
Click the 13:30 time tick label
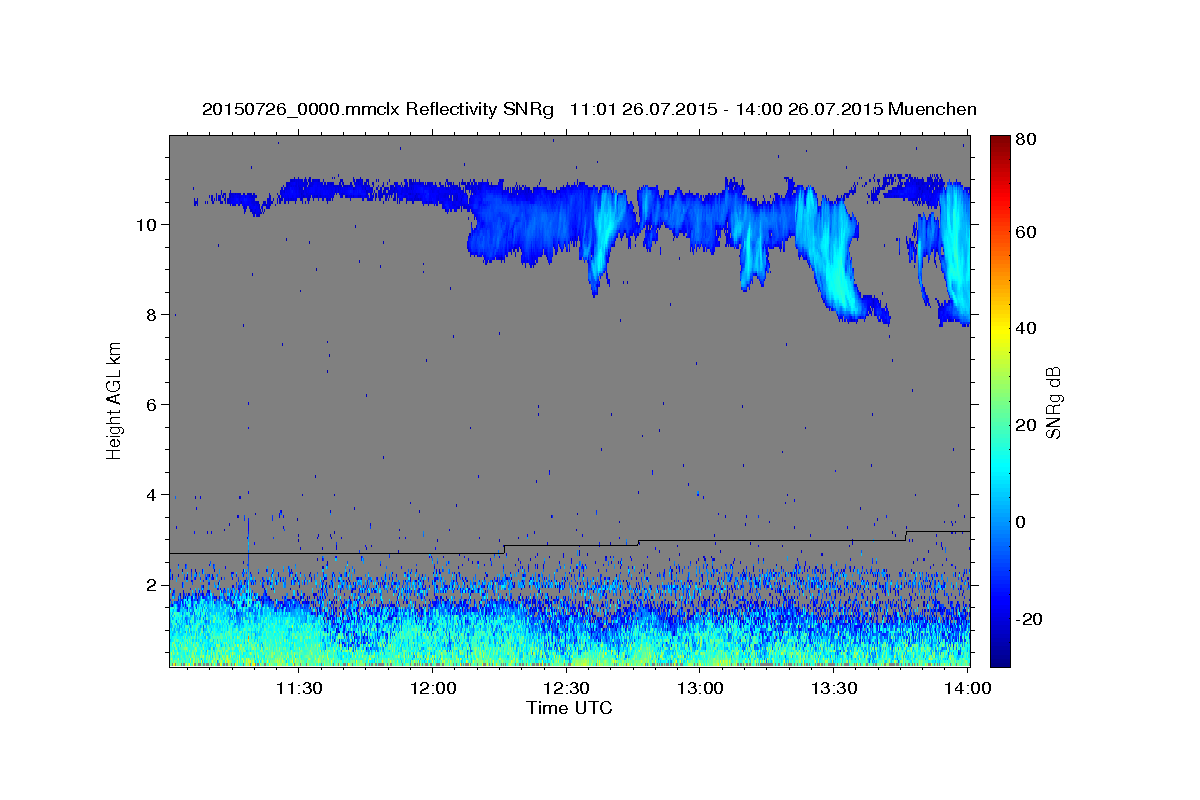tap(834, 689)
